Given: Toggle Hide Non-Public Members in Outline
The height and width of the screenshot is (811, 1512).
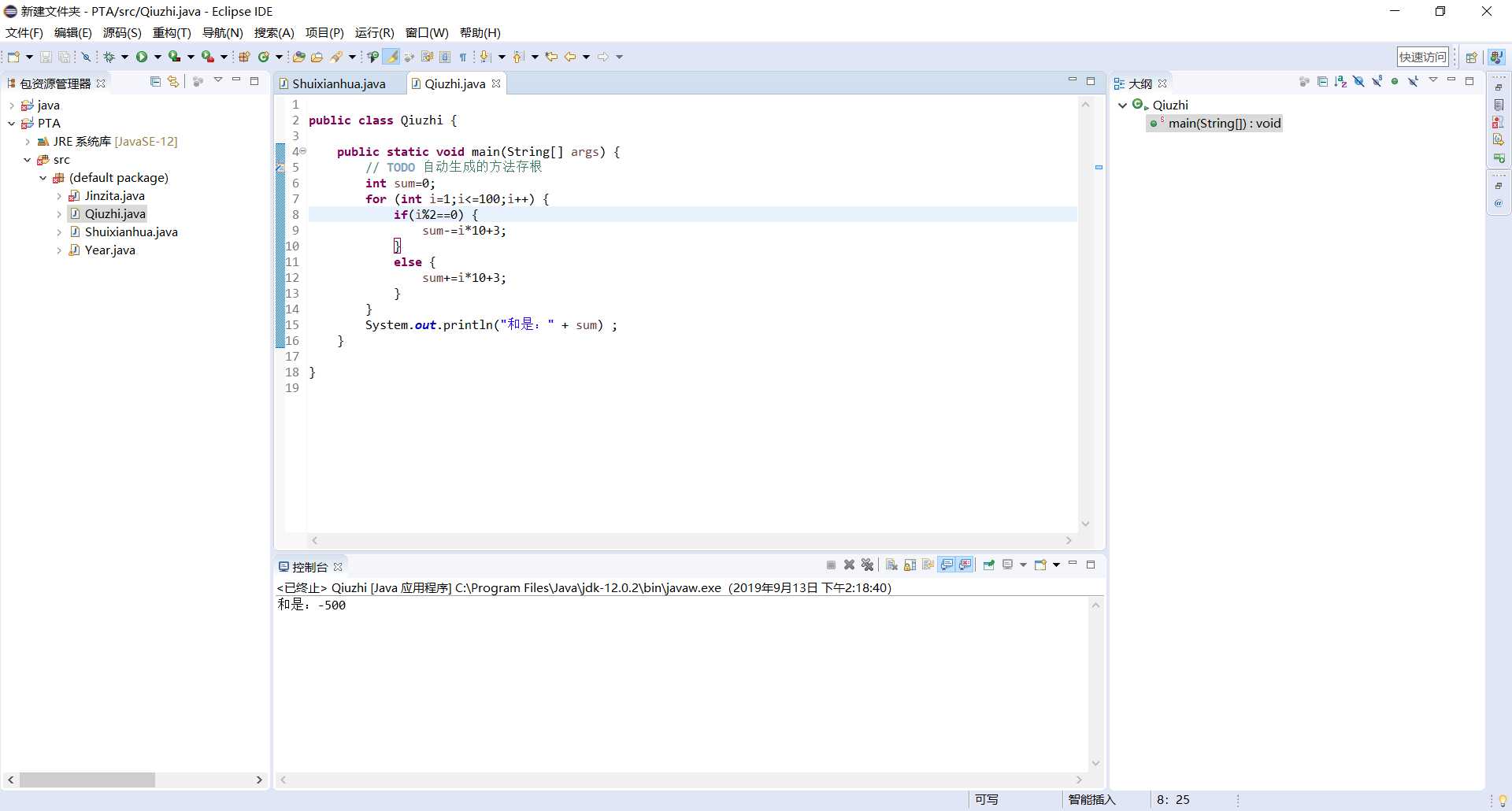Looking at the screenshot, I should pos(1395,82).
